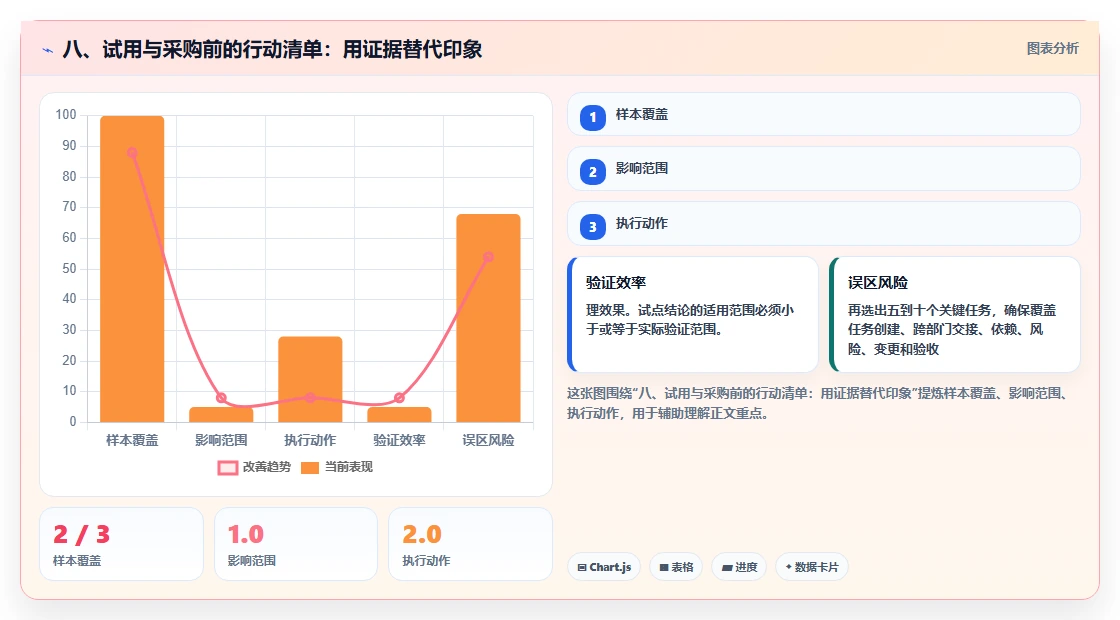Click the number 2 badge for 影响范围
The image size is (1120, 620).
[592, 171]
